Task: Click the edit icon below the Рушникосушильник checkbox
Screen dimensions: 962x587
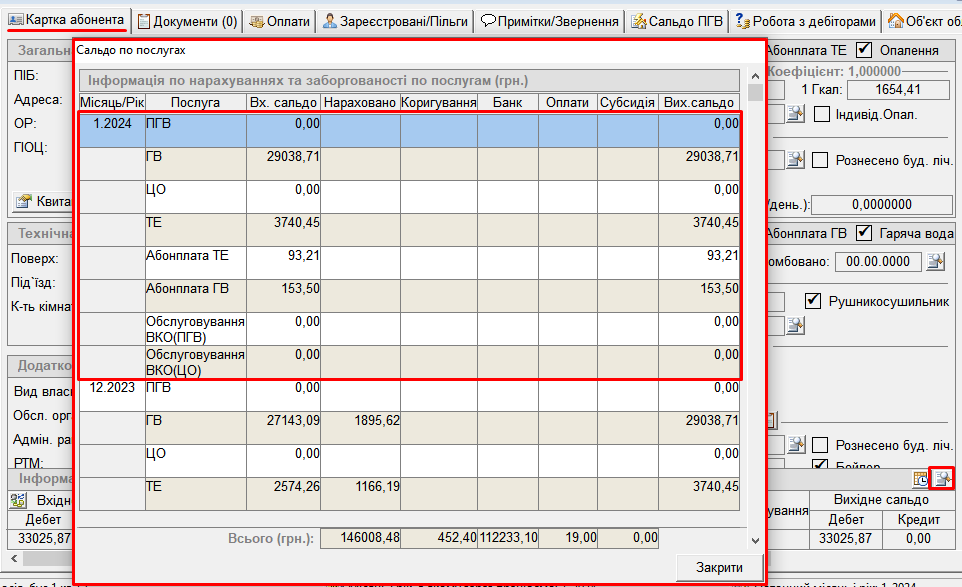Action: [x=795, y=325]
